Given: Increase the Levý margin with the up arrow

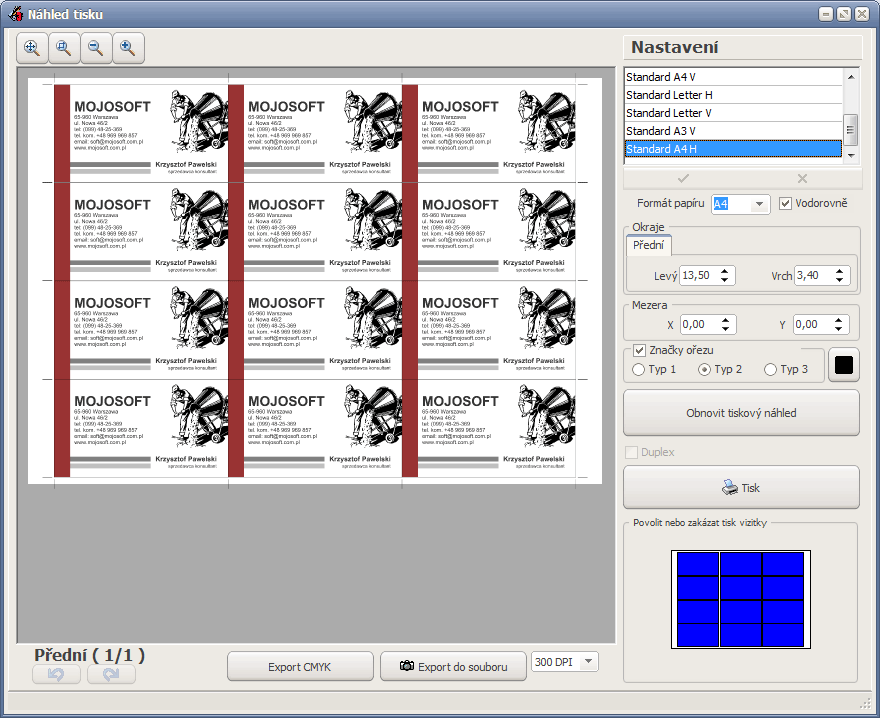Looking at the screenshot, I should pos(725,271).
